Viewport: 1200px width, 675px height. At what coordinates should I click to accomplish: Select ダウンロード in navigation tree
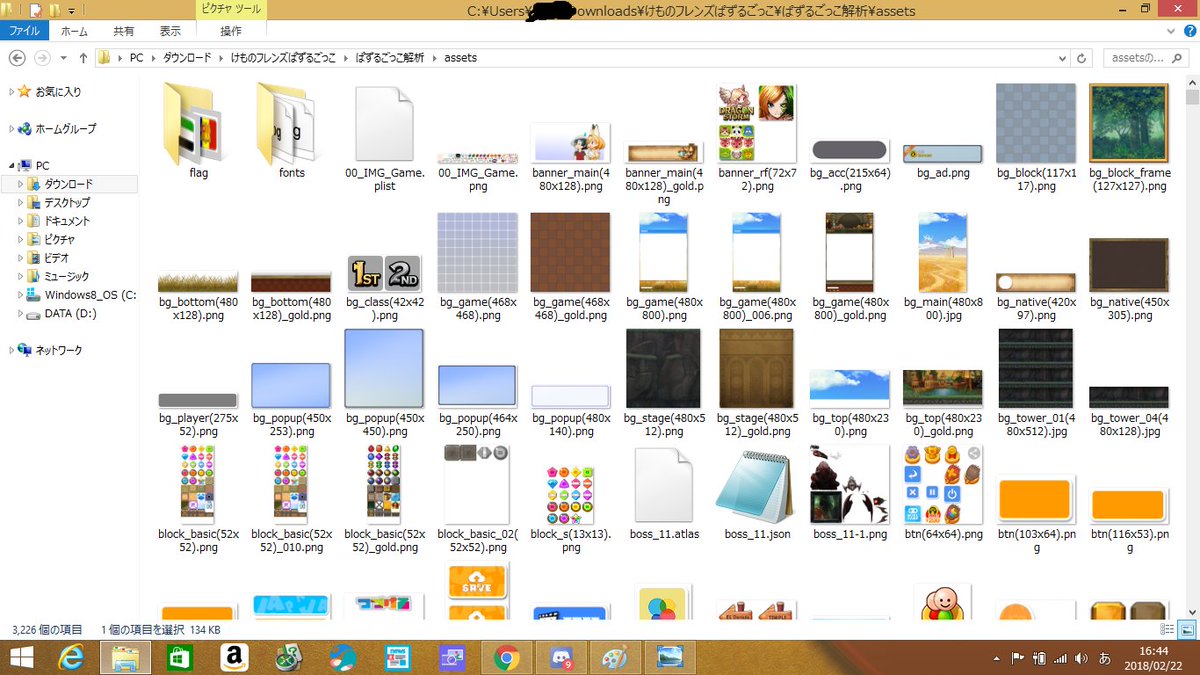(68, 185)
